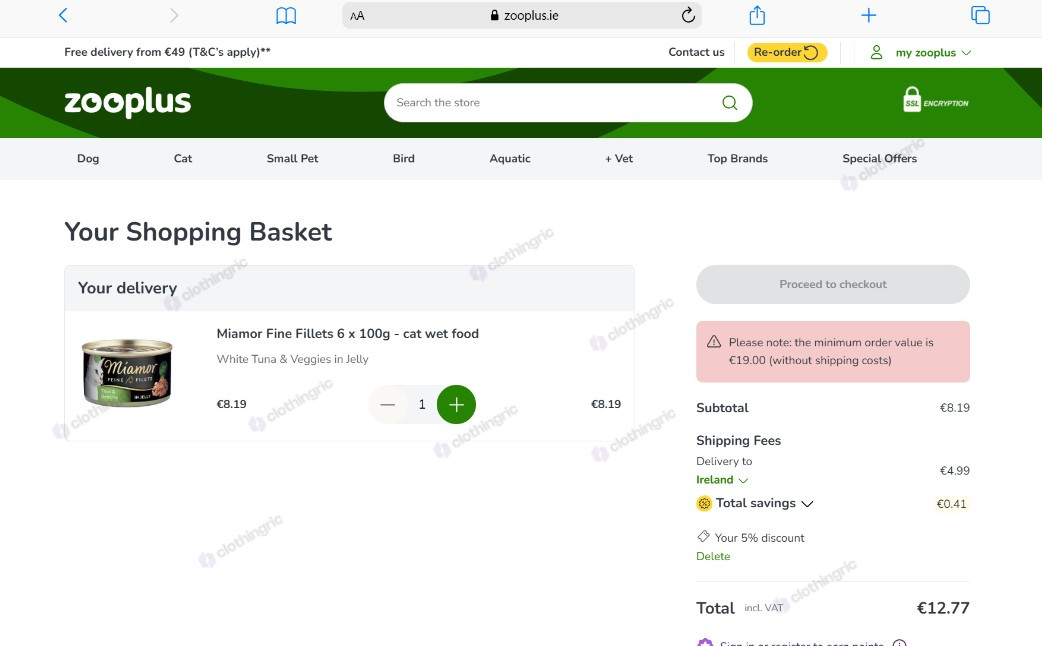Click the Your 5% discount tag icon
Viewport: 1042px width, 646px height.
pos(703,536)
